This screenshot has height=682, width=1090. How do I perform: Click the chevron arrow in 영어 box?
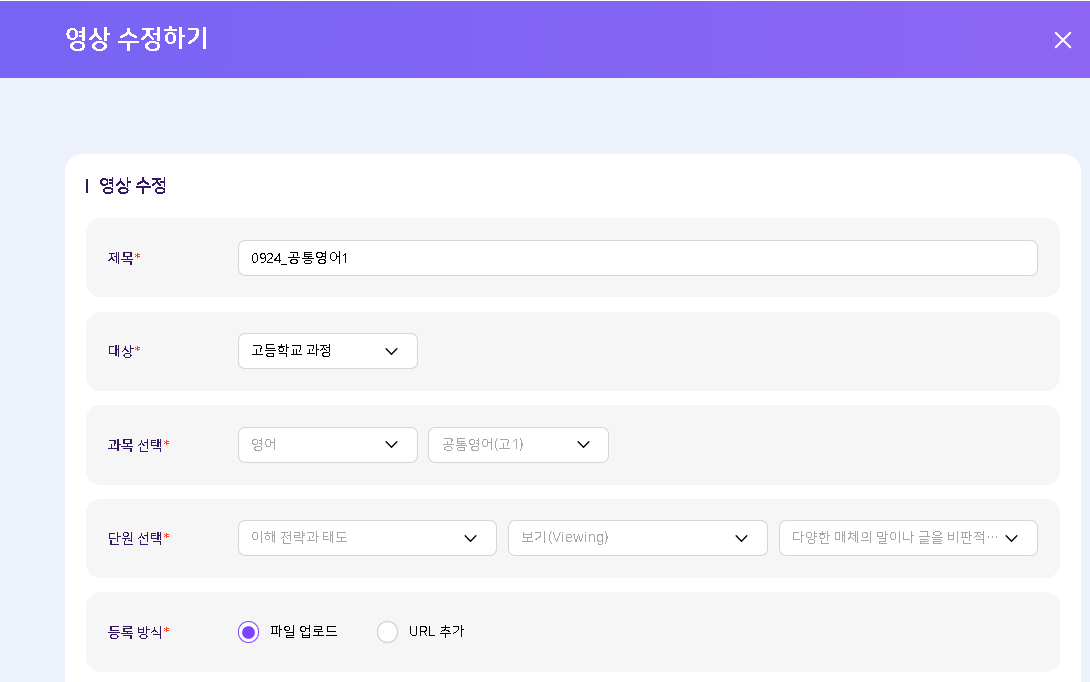[x=391, y=445]
